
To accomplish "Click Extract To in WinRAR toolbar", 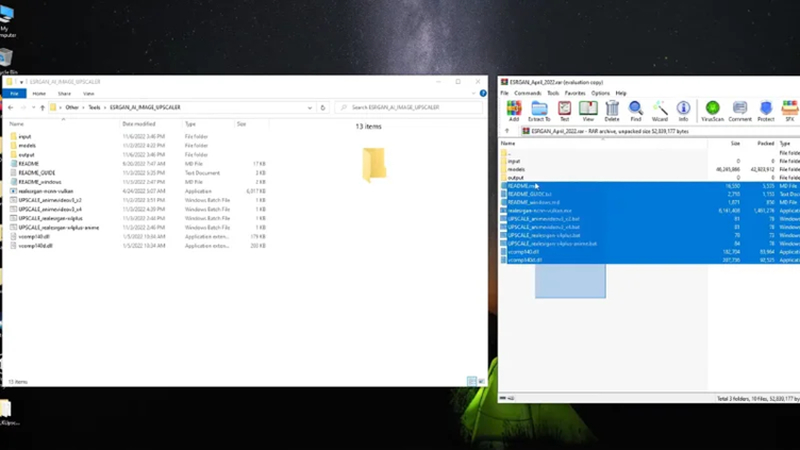I will coord(539,111).
